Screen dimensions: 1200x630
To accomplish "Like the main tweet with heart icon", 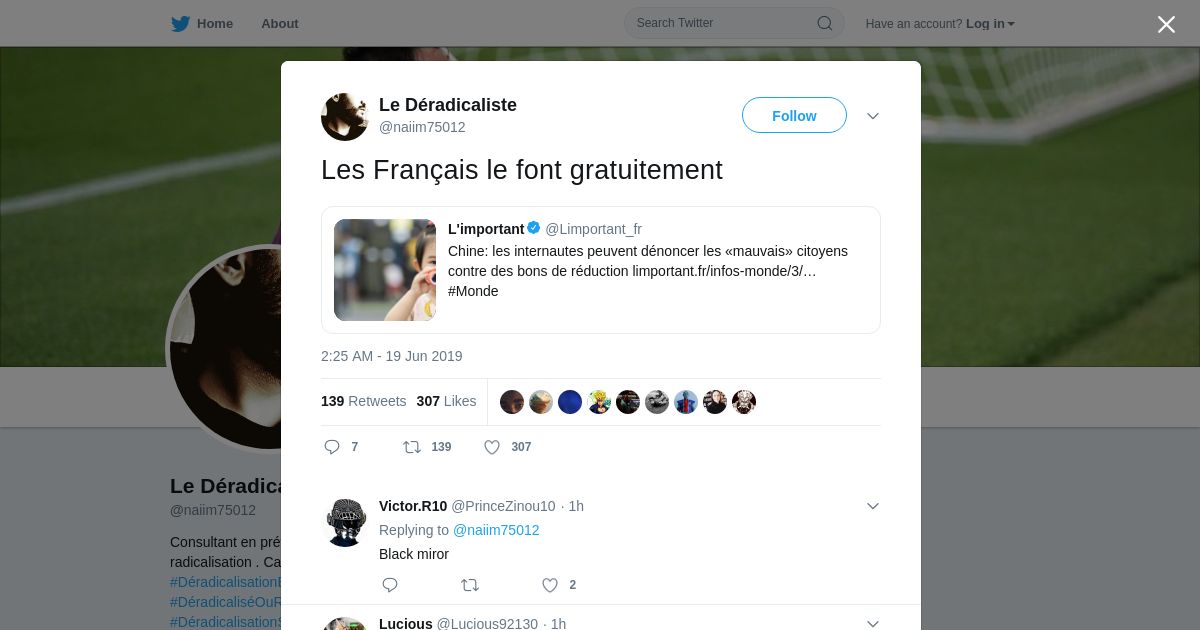I will tap(492, 447).
